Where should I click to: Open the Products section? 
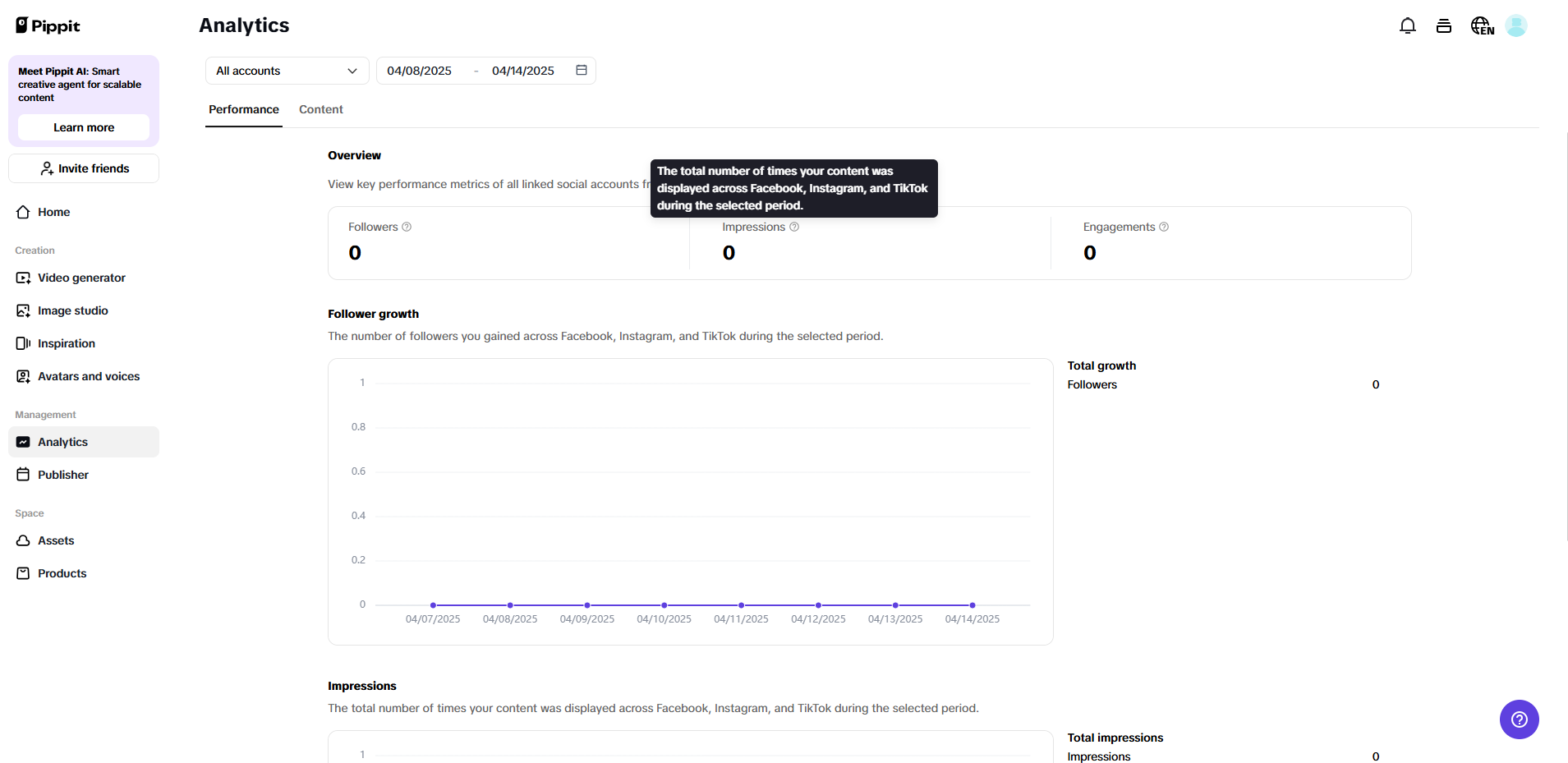click(x=62, y=573)
